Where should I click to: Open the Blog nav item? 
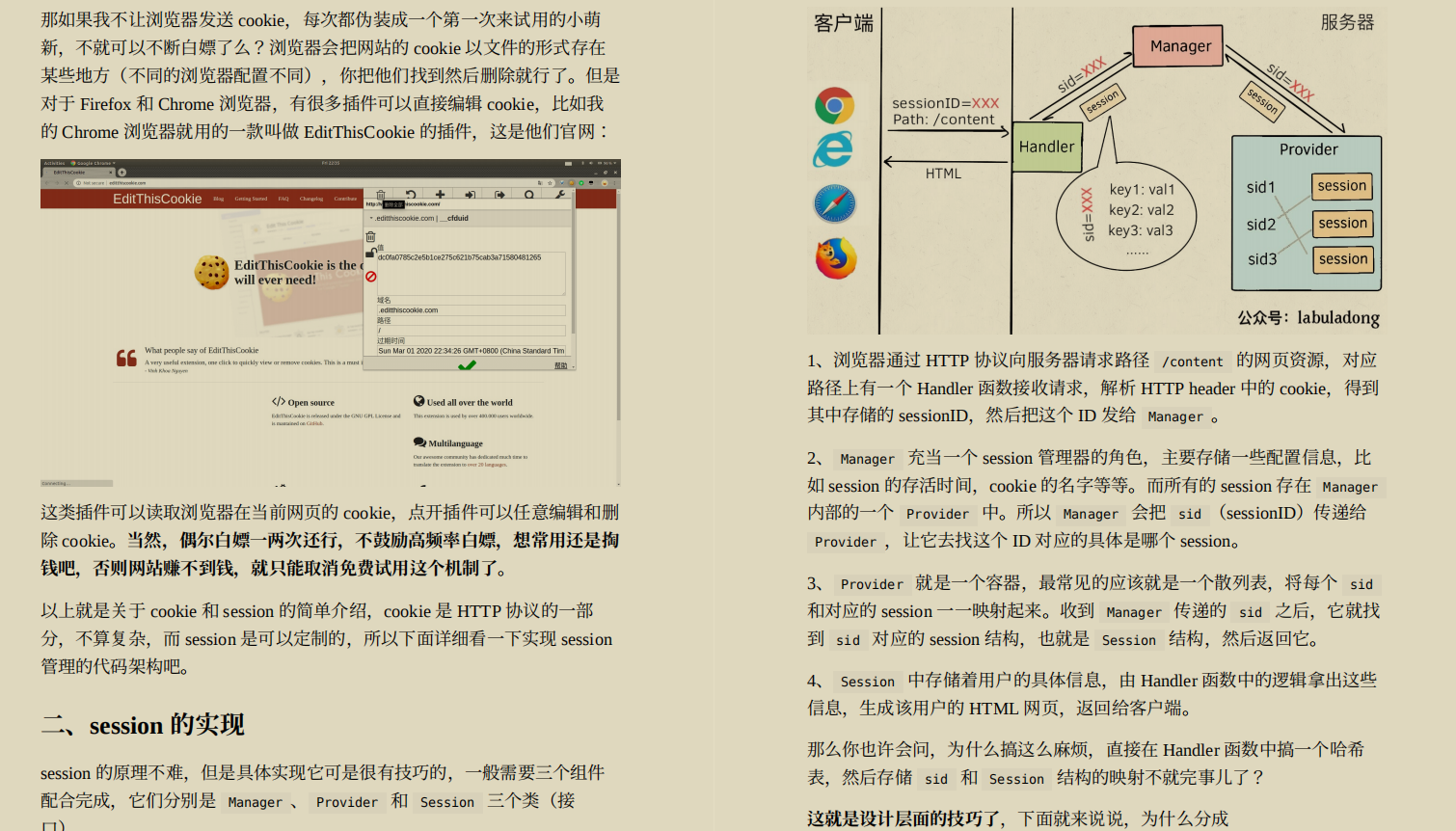point(219,199)
